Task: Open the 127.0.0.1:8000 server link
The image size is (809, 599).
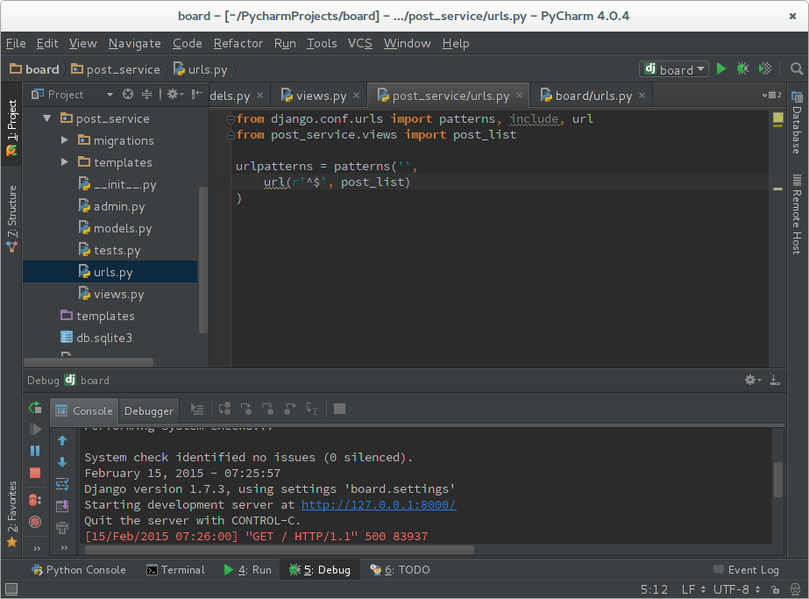Action: click(x=379, y=505)
